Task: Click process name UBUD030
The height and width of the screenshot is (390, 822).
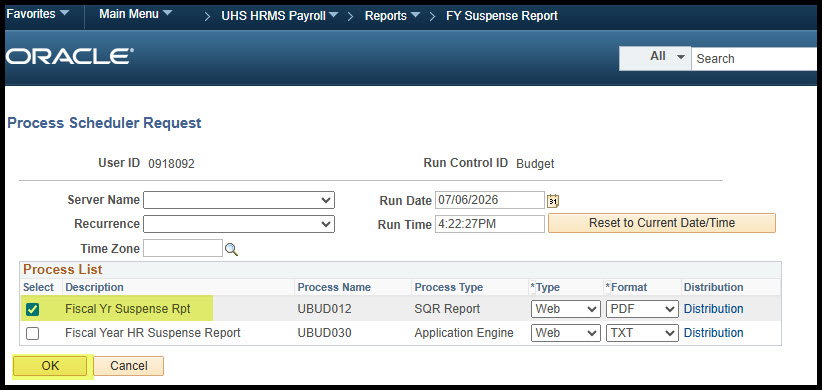Action: [x=325, y=333]
